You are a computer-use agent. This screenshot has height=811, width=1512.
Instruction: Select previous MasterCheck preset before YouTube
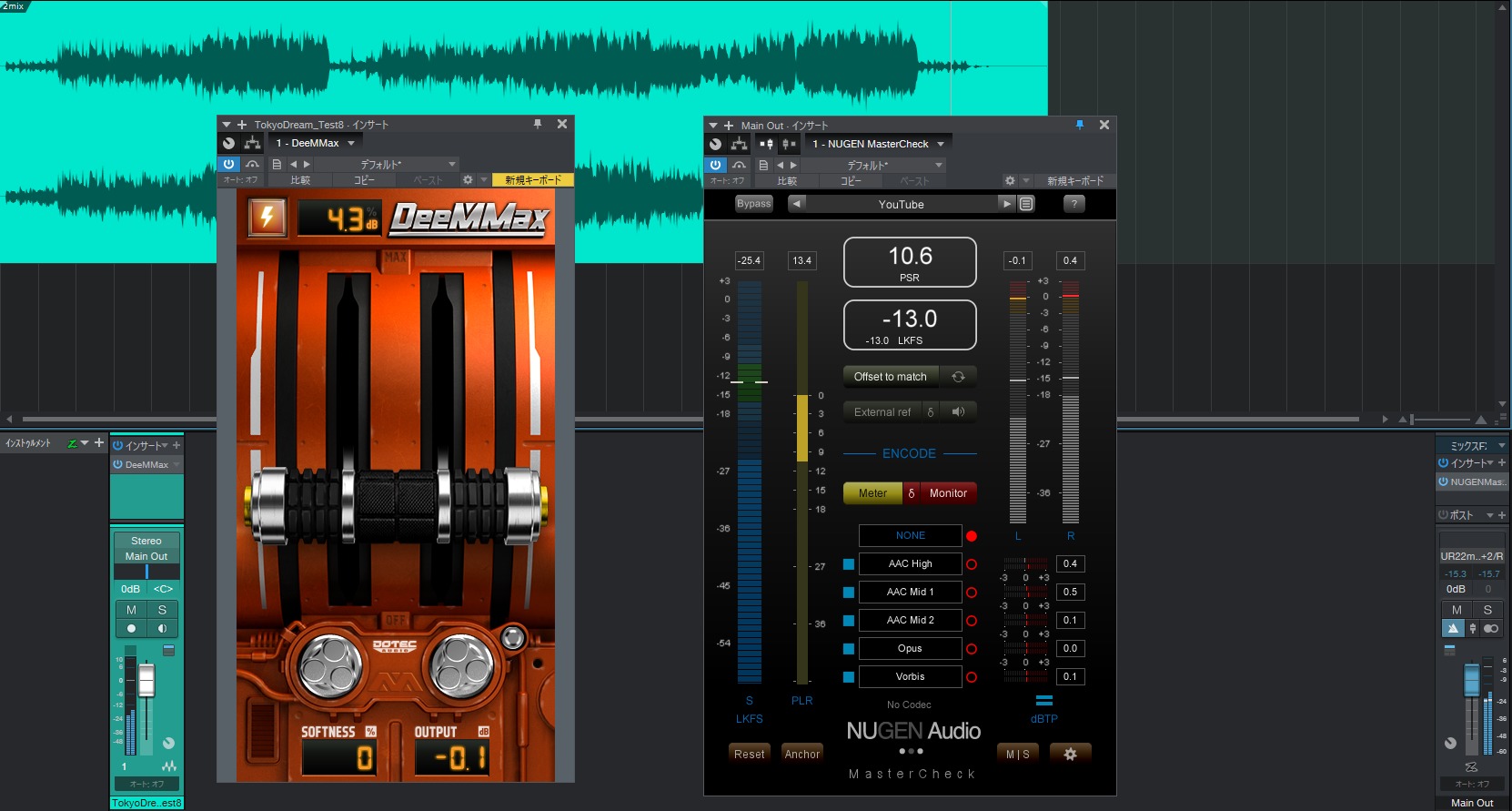coord(797,204)
